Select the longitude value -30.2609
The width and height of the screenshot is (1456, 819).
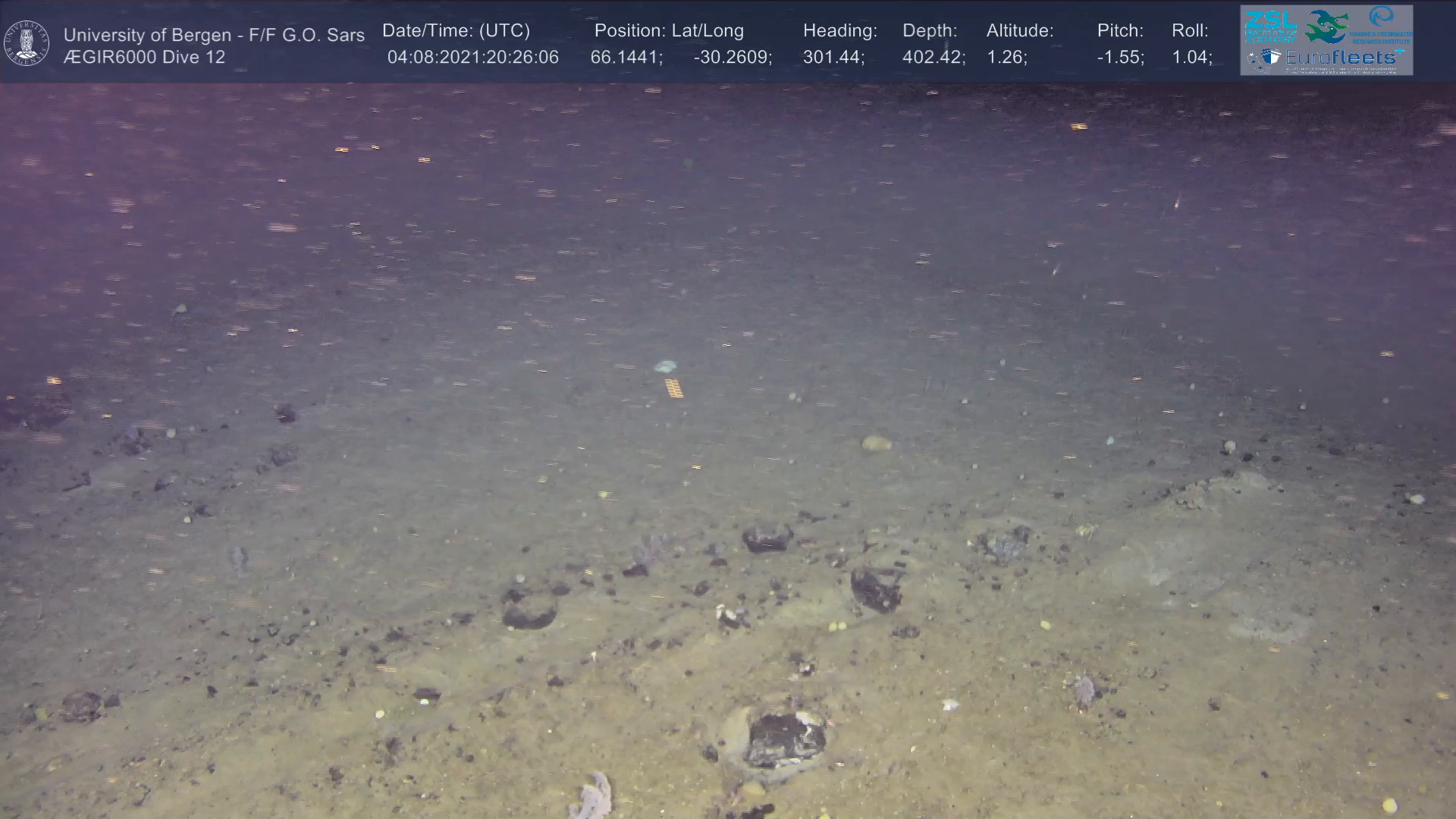tap(732, 58)
